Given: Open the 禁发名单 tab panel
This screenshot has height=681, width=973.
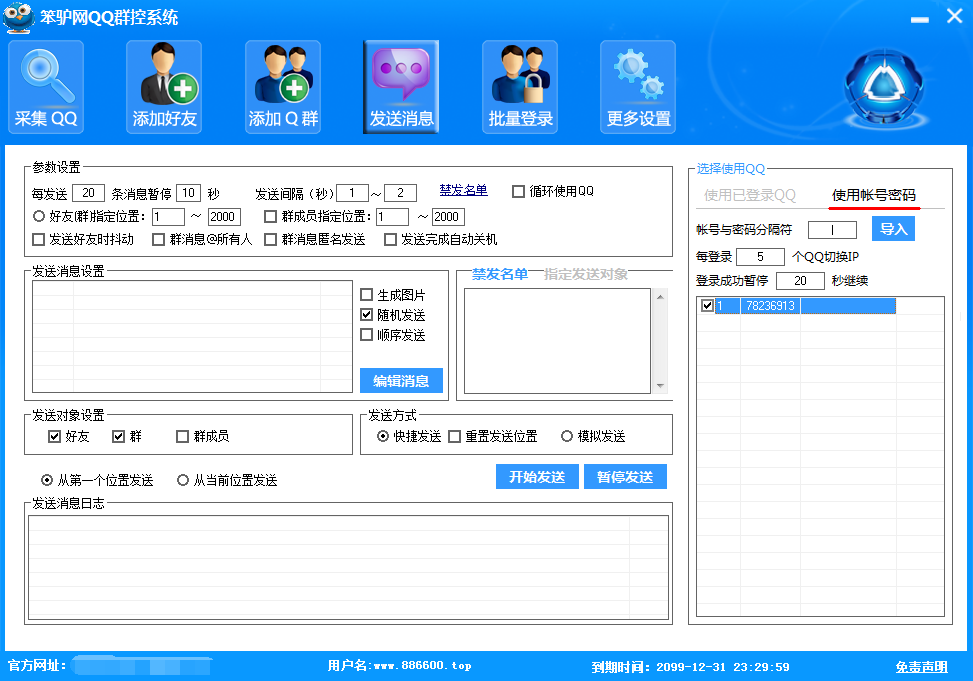Looking at the screenshot, I should click(x=500, y=274).
